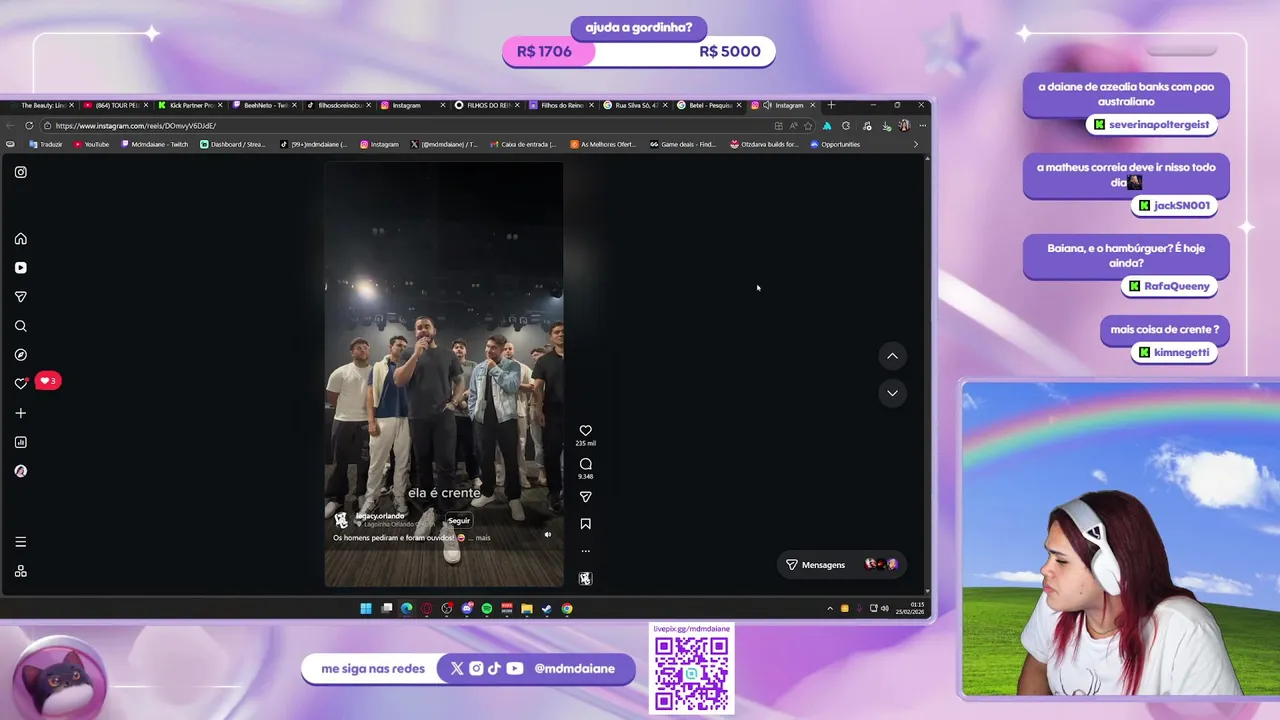The image size is (1280, 720).
Task: Open 'Opportunities' bookmark
Action: tap(835, 144)
